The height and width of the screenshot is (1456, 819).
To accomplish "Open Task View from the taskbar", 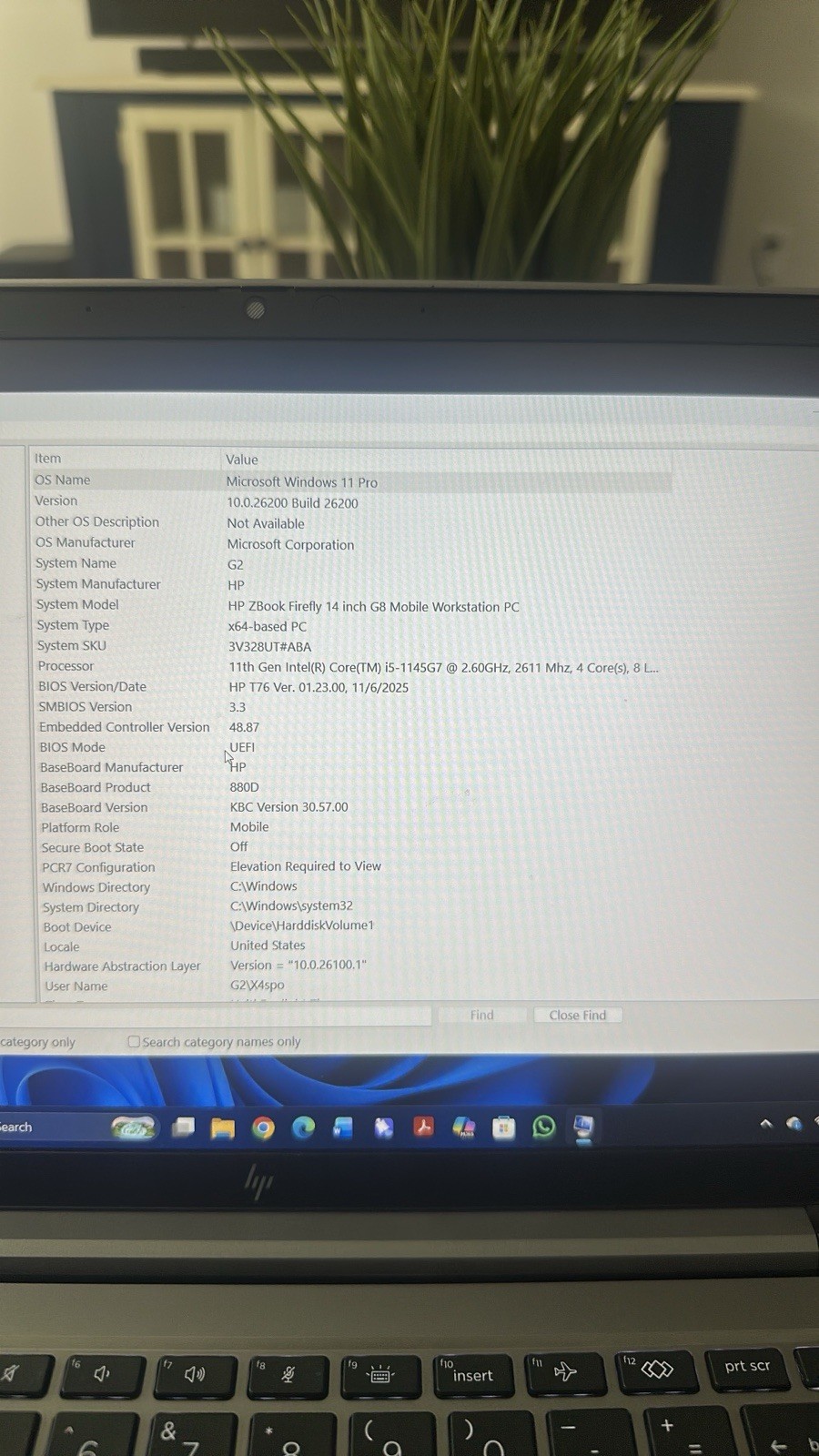I will point(183,1127).
